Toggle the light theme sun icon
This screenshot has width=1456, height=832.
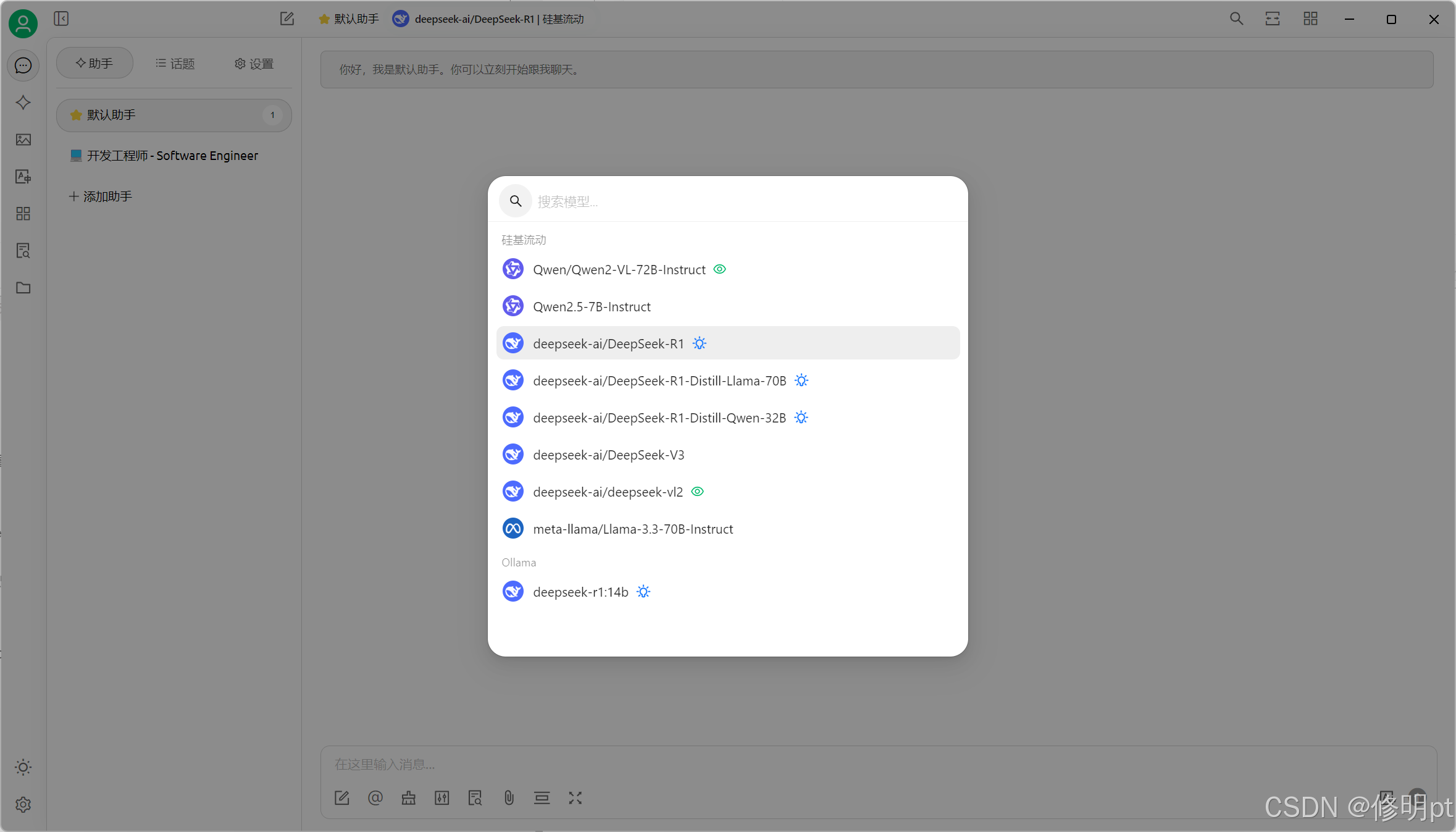pyautogui.click(x=23, y=767)
